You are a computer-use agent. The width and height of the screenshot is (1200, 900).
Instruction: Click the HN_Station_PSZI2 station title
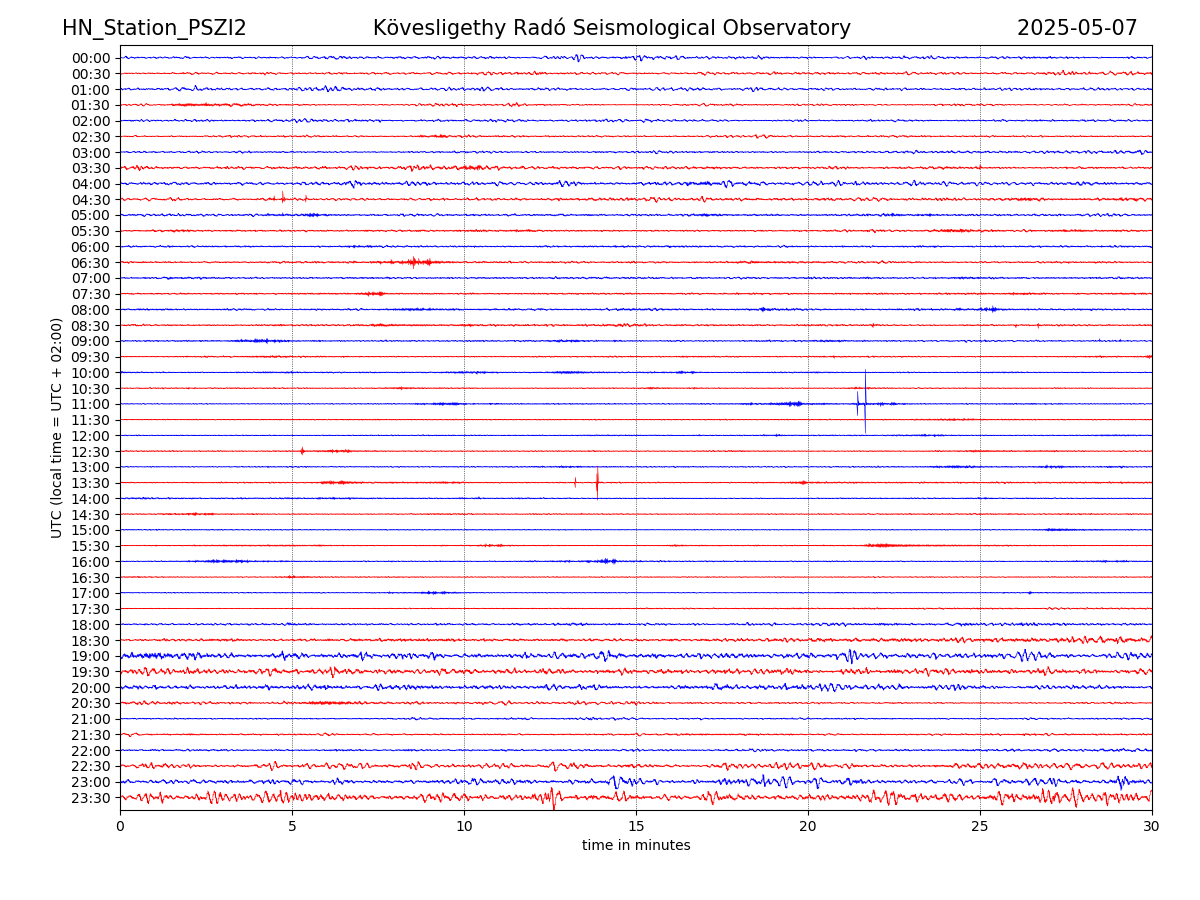pyautogui.click(x=154, y=28)
